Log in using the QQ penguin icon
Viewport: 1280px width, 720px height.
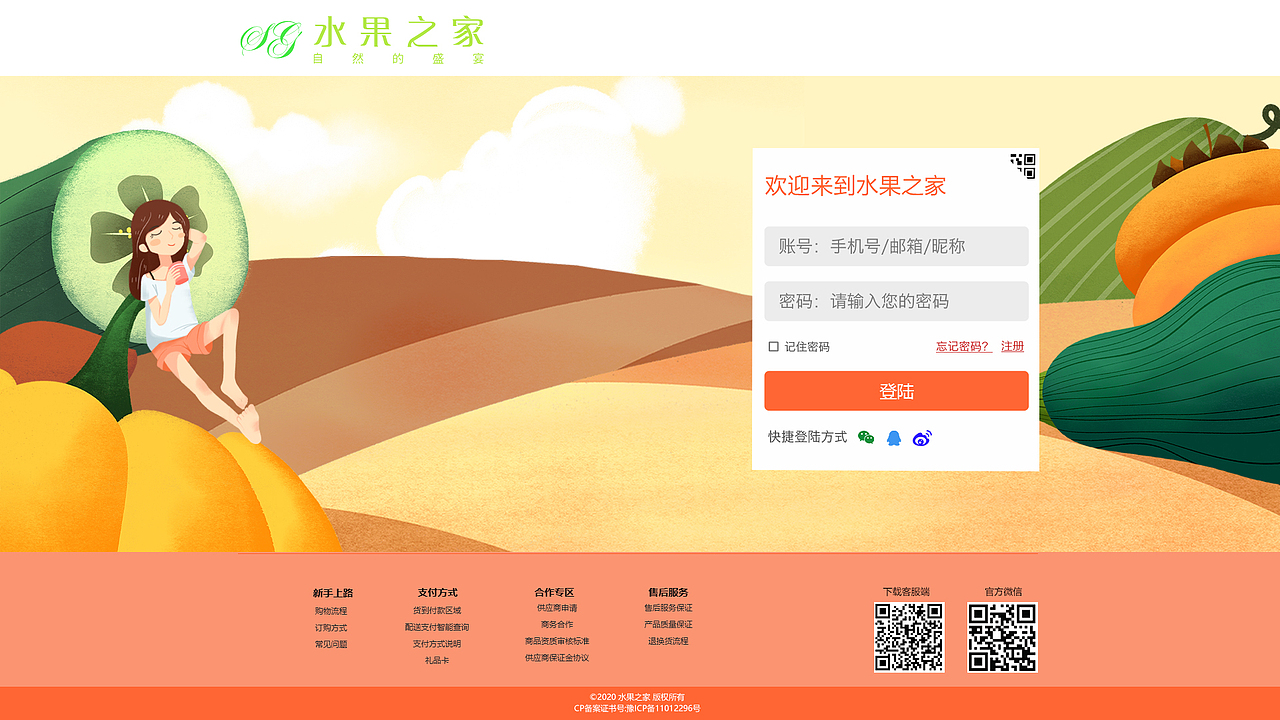pos(895,436)
